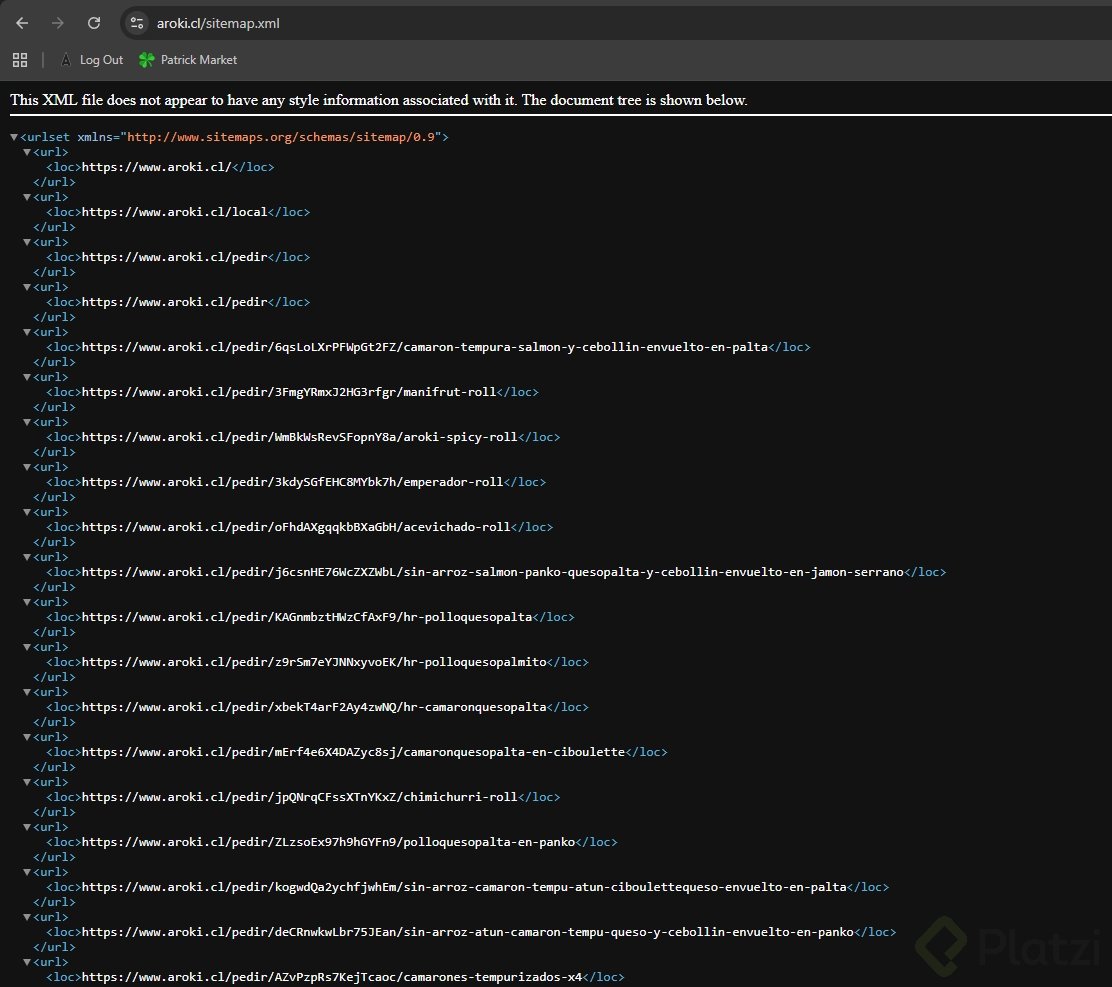Click the camarones-tempurizados-x4 URL text
Screen dimensions: 1112x987
coord(332,977)
